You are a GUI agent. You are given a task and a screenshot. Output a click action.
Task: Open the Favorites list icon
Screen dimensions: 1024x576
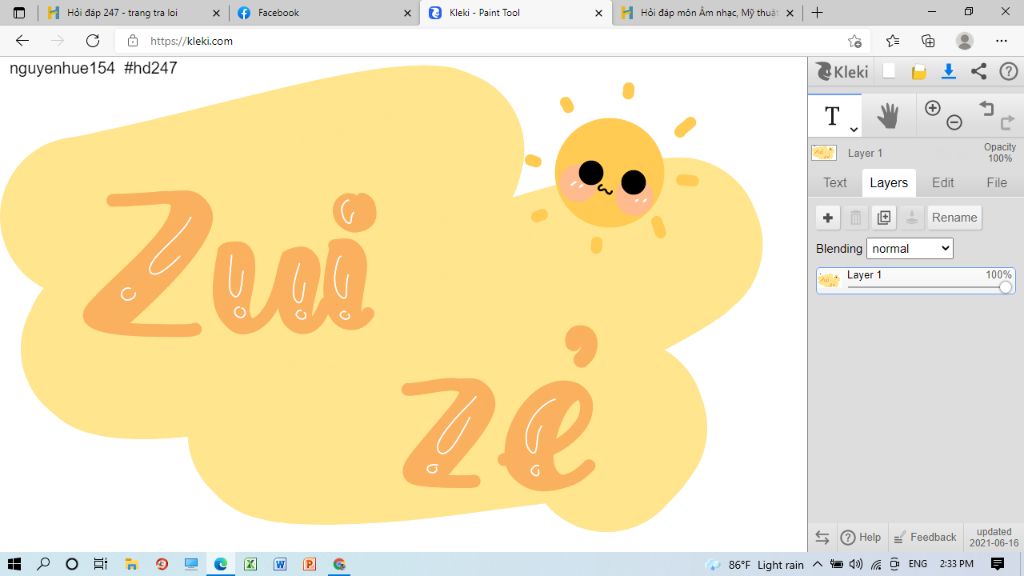coord(893,40)
